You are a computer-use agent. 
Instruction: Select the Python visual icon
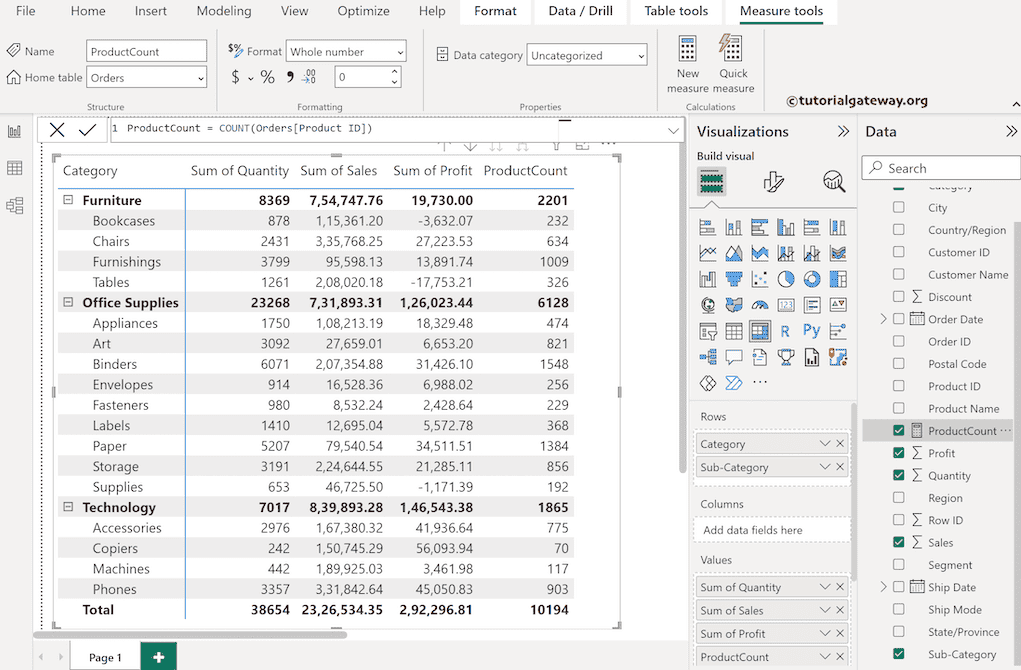813,329
